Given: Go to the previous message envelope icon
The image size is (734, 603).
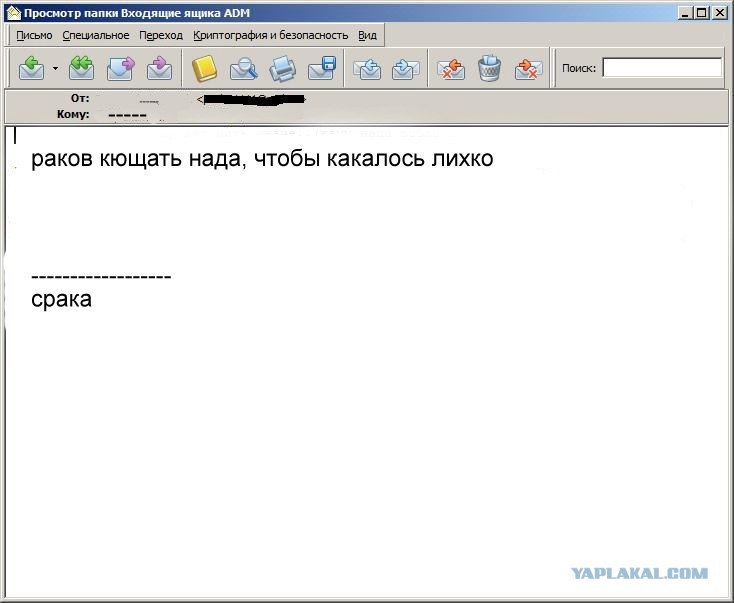Looking at the screenshot, I should pos(367,69).
